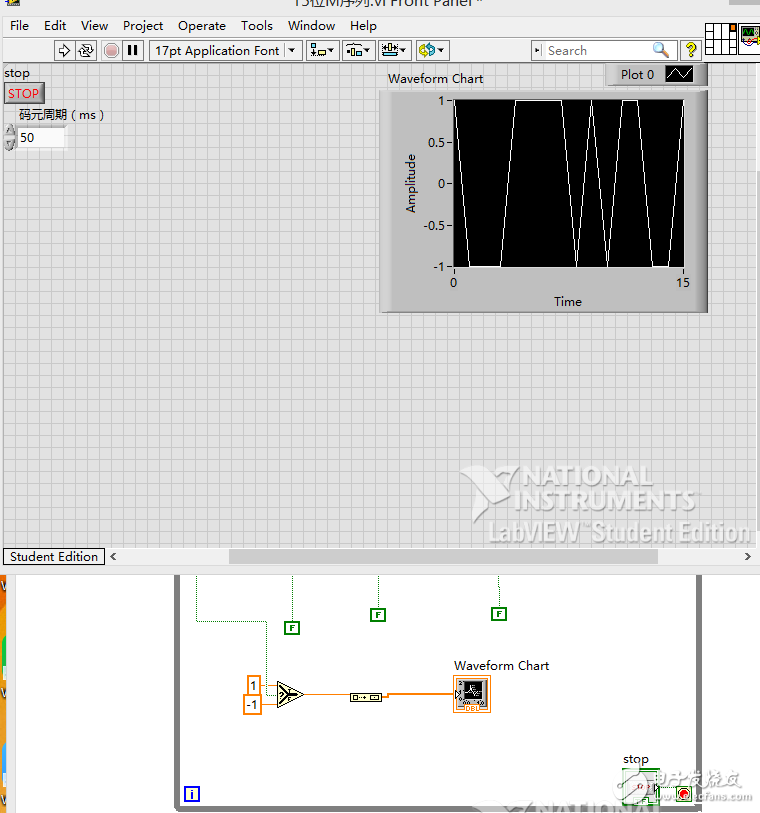Click the horizontal scrollbar left arrow

click(113, 556)
